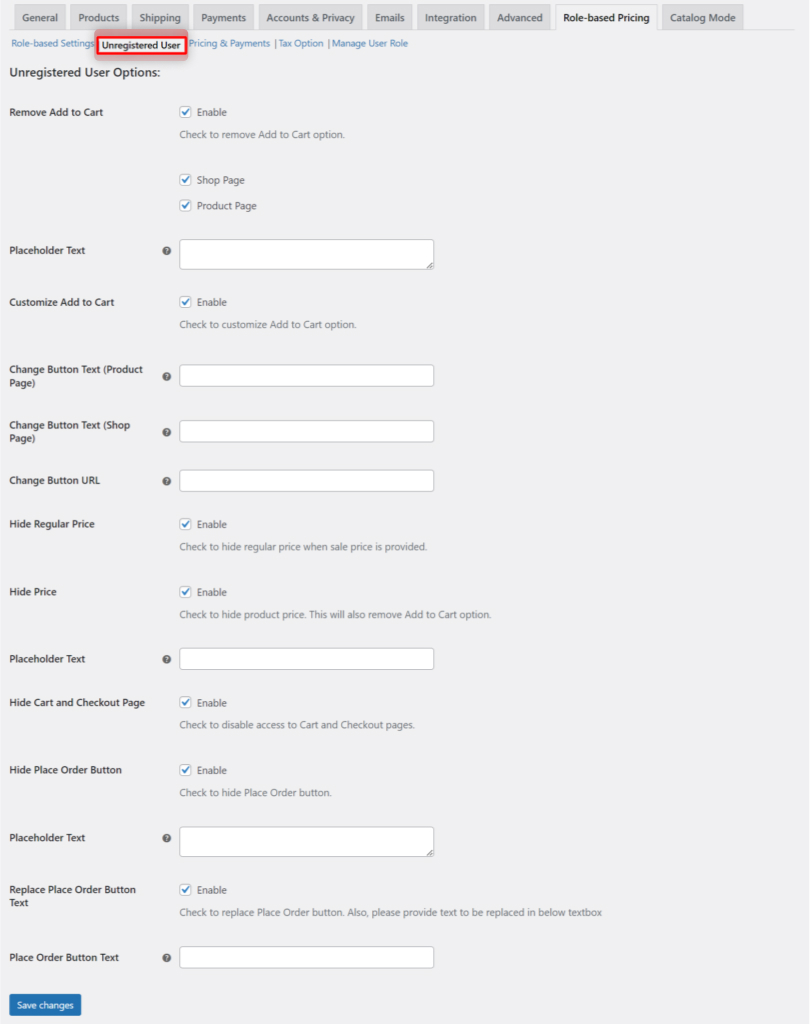
Task: Click inside the Change Button URL field
Action: [x=305, y=480]
